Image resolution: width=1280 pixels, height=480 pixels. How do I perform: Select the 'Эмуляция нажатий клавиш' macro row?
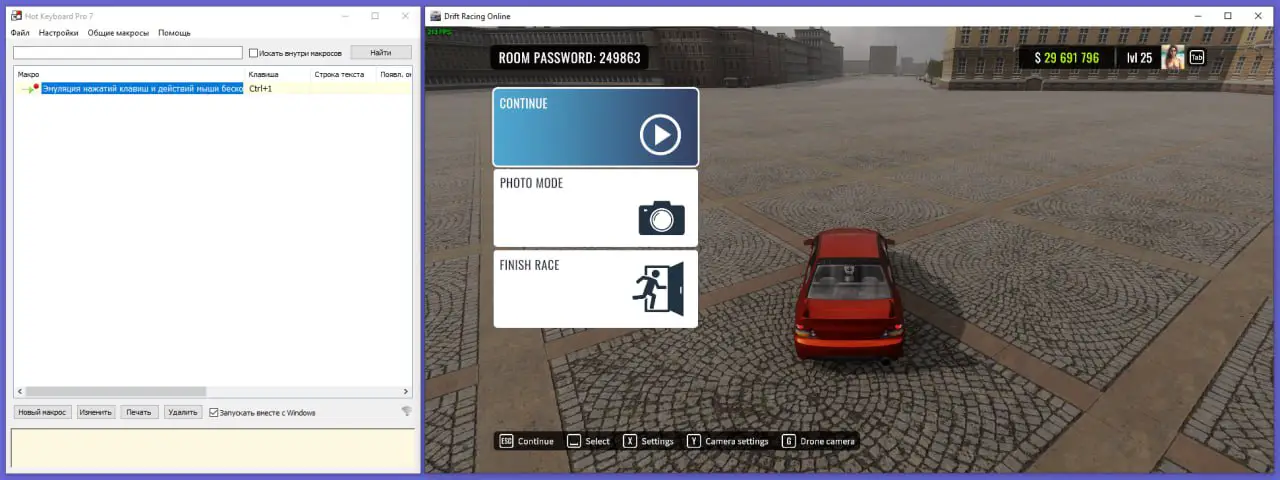214,88
